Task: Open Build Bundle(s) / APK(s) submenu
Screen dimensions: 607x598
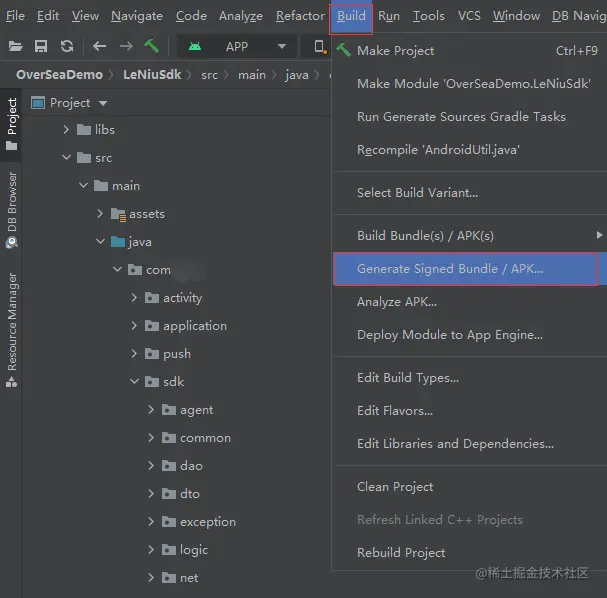Action: point(470,235)
